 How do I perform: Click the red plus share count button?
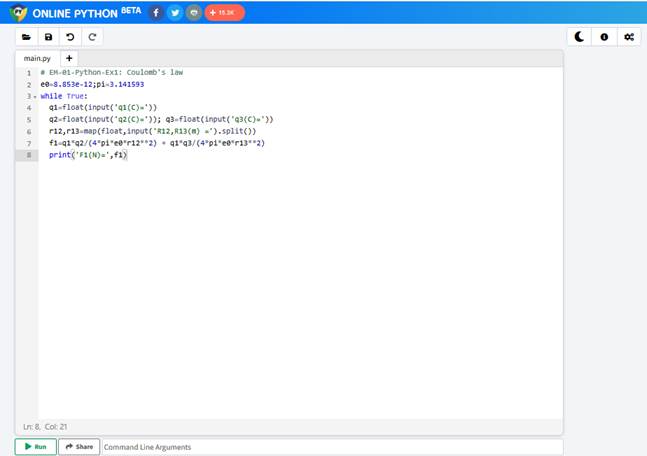tap(224, 13)
